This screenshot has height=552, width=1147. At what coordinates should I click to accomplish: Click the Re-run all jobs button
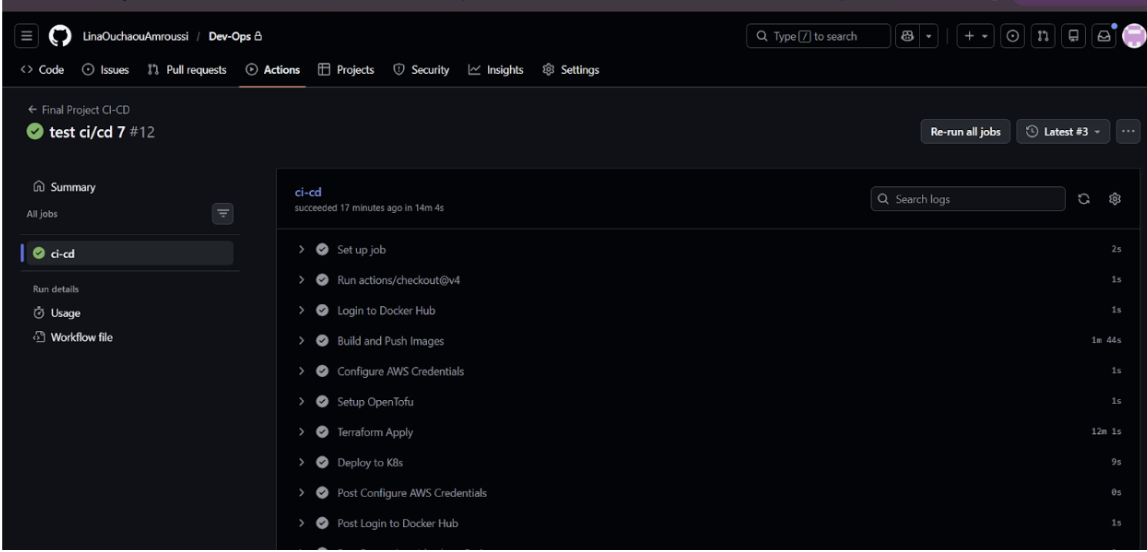pyautogui.click(x=965, y=132)
